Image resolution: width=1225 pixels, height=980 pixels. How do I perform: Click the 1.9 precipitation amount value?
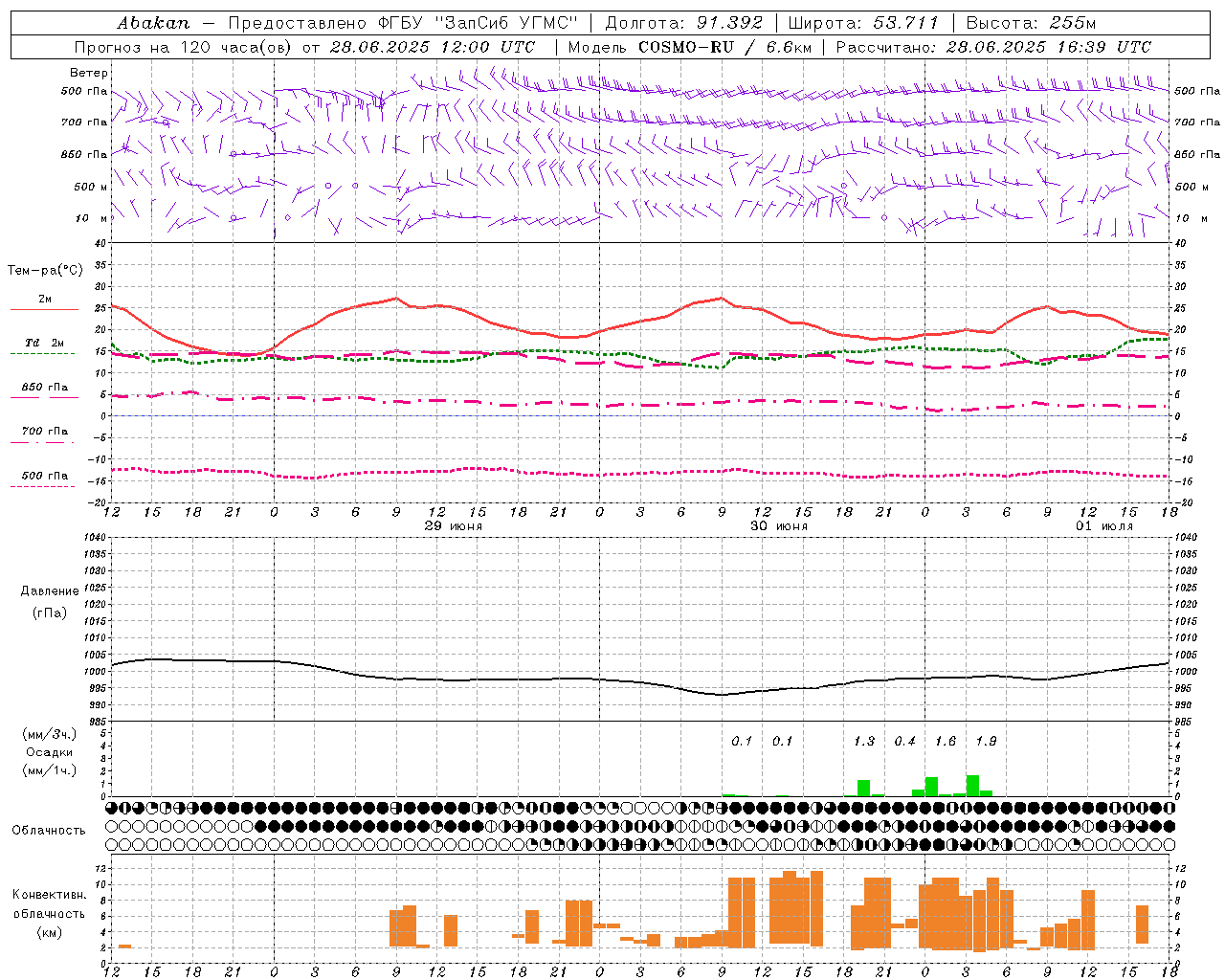(x=987, y=742)
